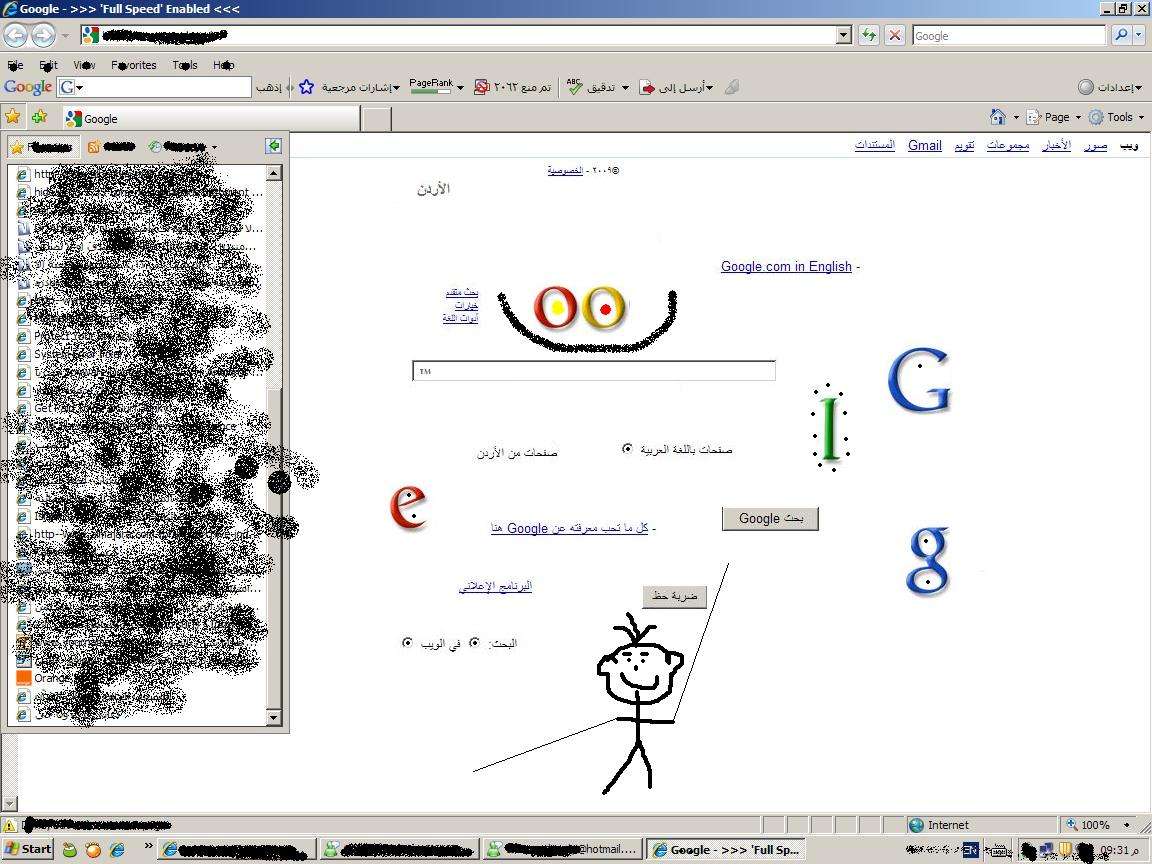Open a new tab with blank tab button

[377, 118]
